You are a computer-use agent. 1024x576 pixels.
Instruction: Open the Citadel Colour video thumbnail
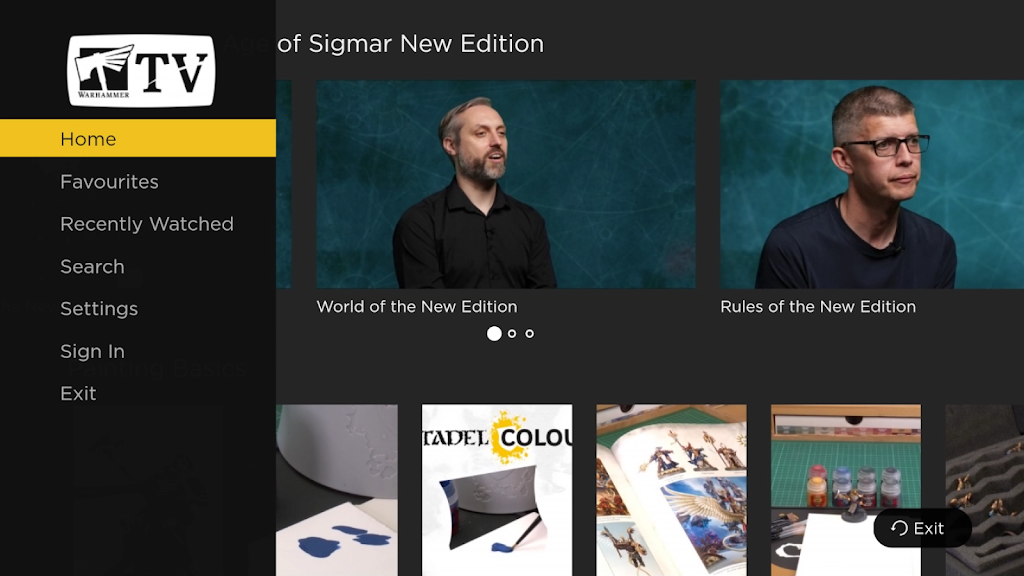pos(497,489)
